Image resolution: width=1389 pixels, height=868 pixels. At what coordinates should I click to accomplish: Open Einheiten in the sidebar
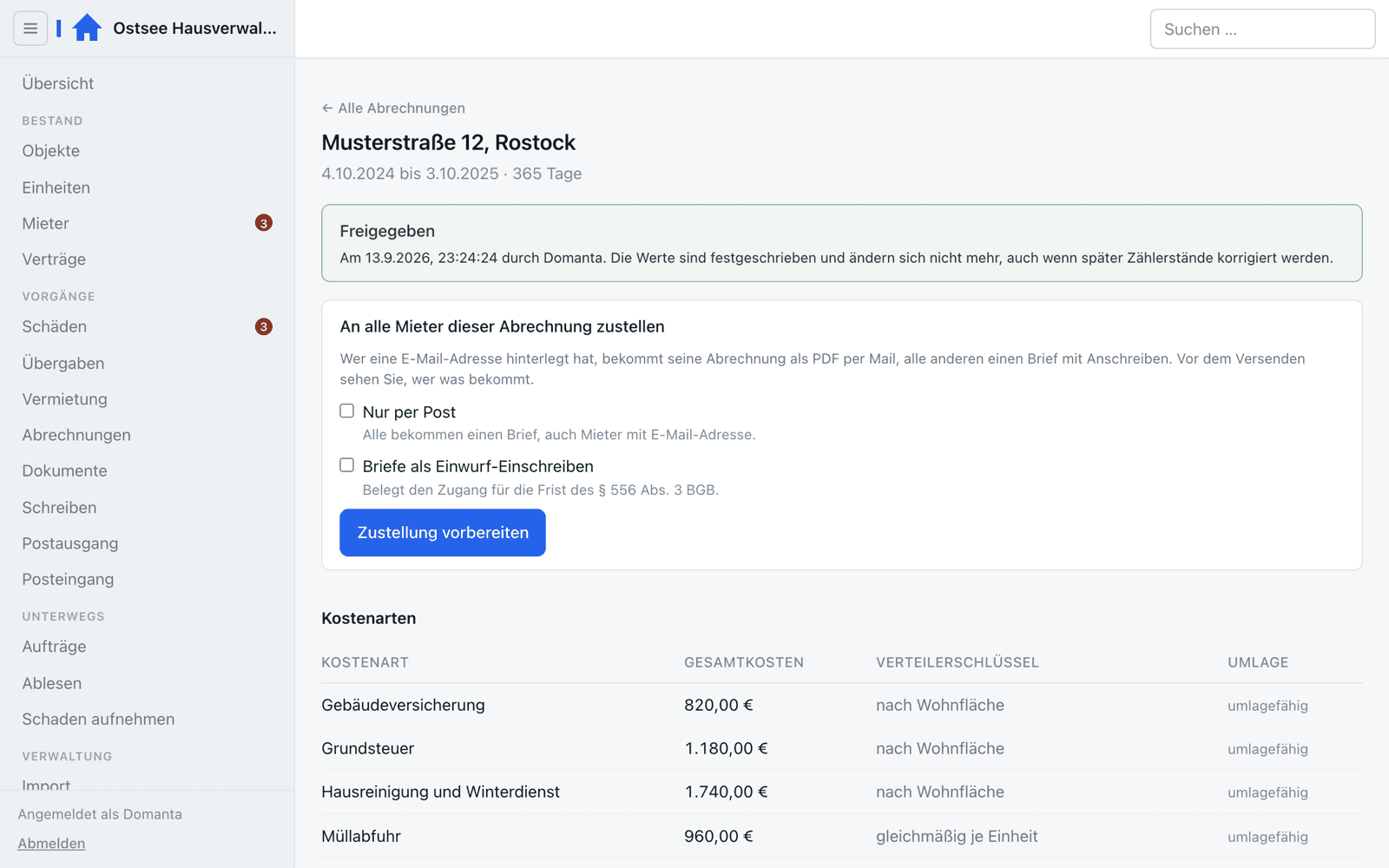[x=56, y=187]
